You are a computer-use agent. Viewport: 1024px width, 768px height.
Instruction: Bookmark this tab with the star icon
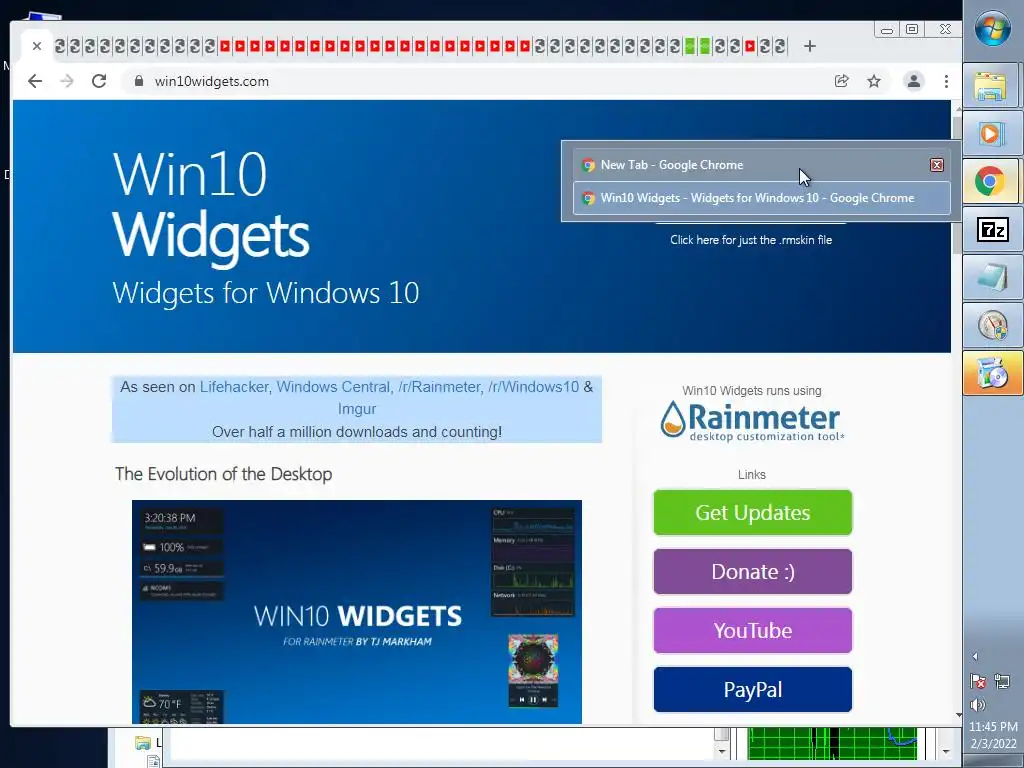click(874, 81)
